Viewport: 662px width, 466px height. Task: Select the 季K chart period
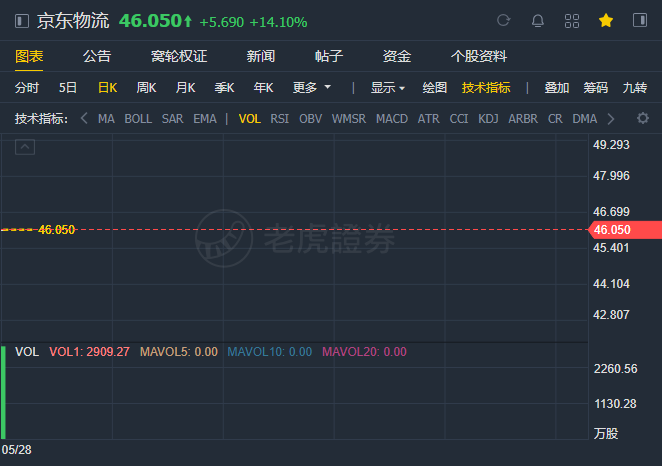click(224, 88)
